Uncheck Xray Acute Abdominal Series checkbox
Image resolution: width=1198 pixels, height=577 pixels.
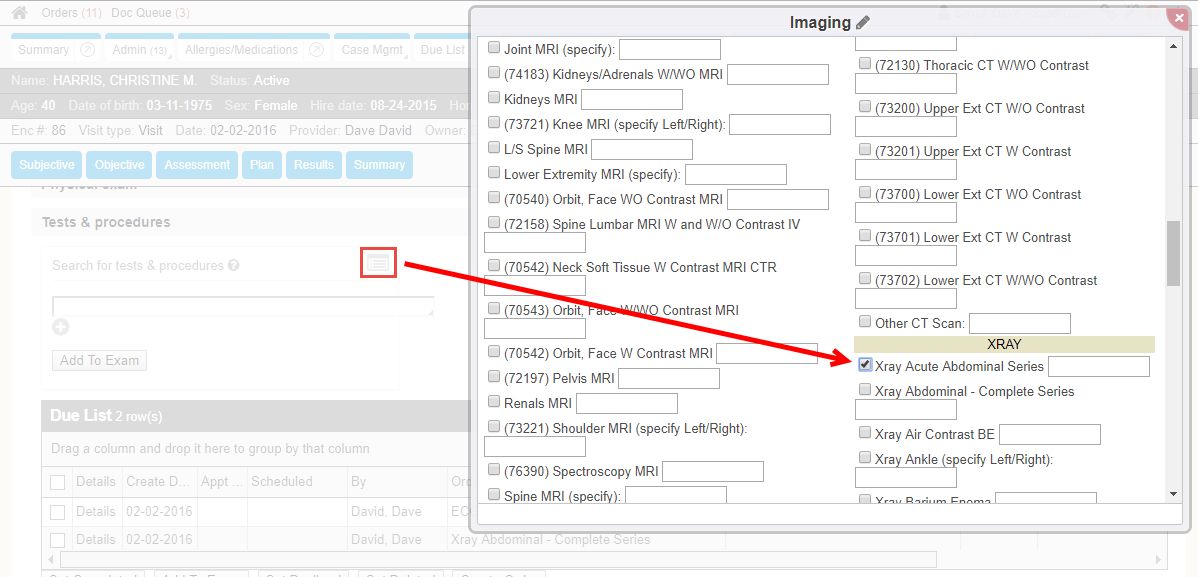[x=865, y=365]
